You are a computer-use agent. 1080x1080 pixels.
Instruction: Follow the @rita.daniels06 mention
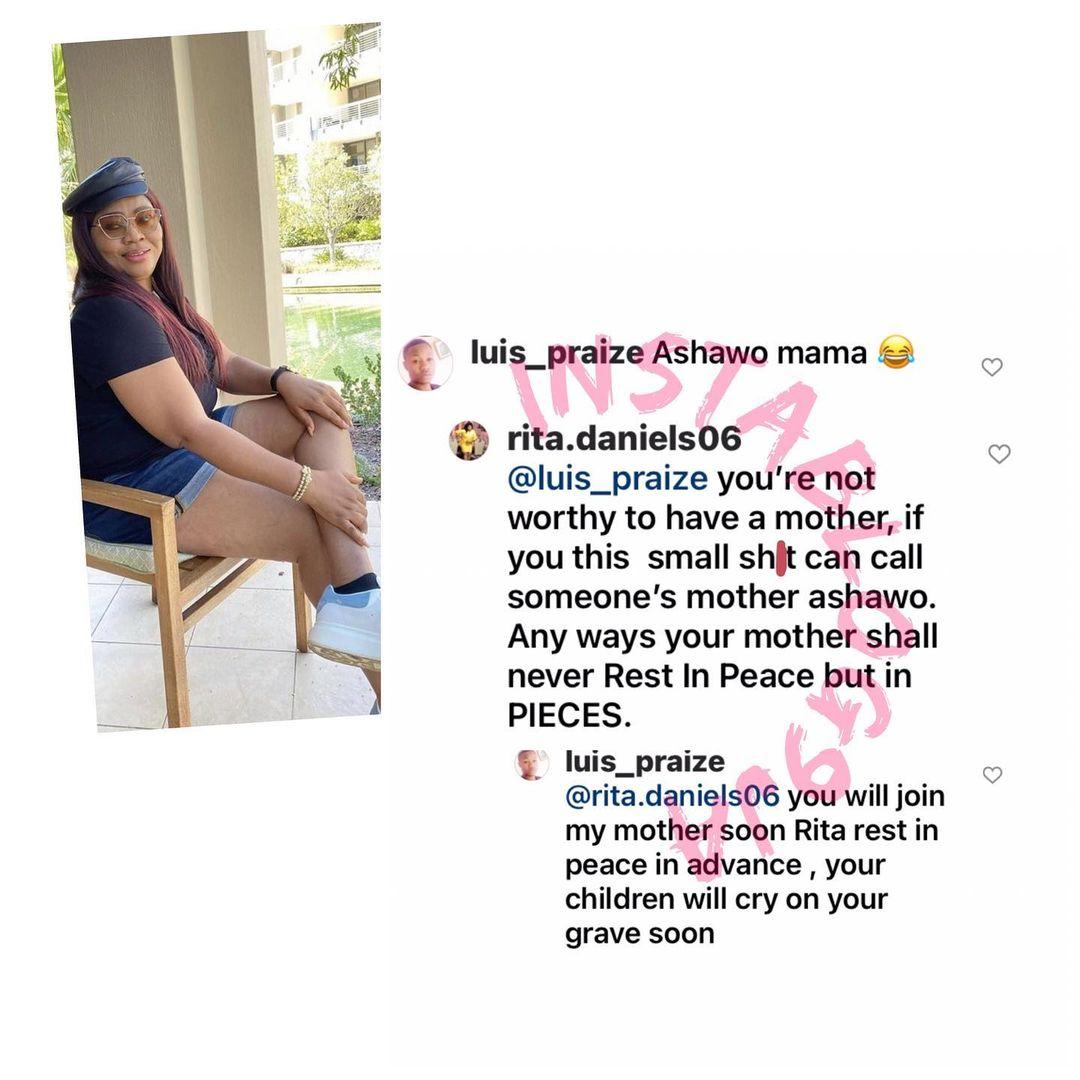(x=672, y=796)
